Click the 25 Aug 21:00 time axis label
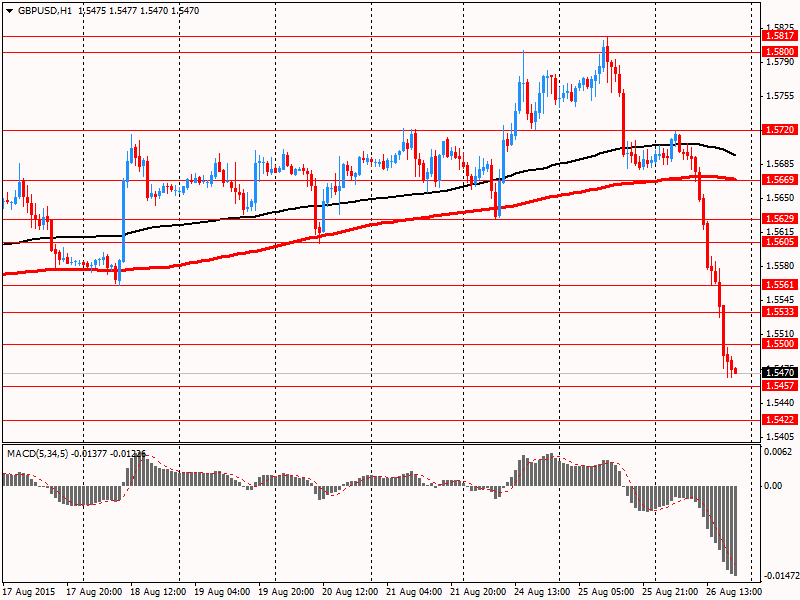 click(671, 592)
